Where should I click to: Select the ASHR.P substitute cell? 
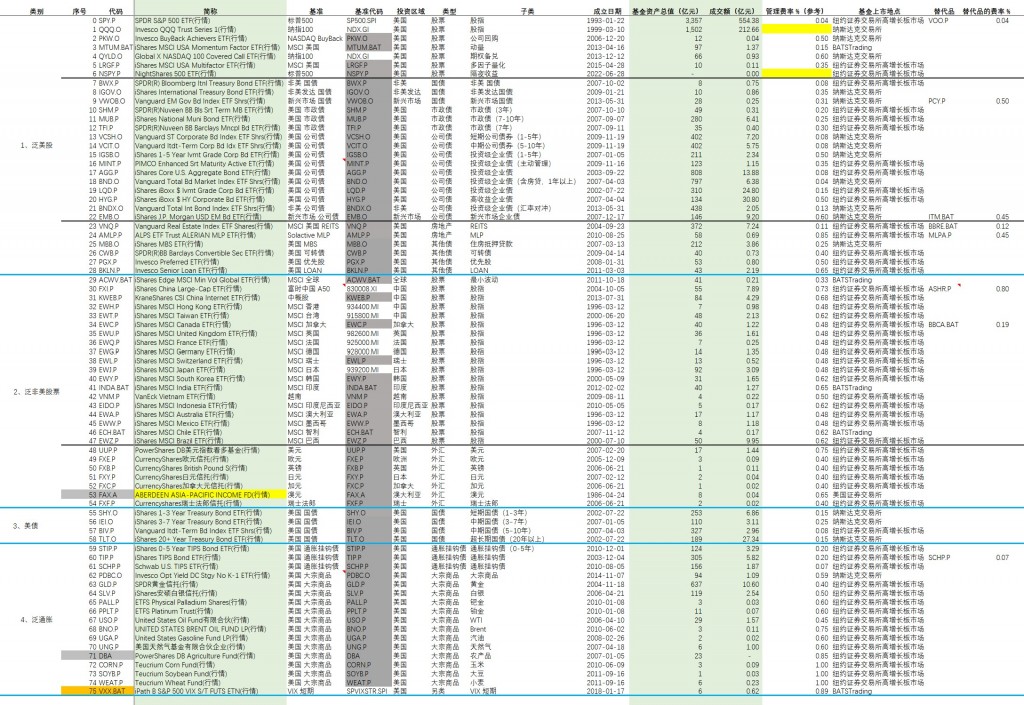point(940,289)
